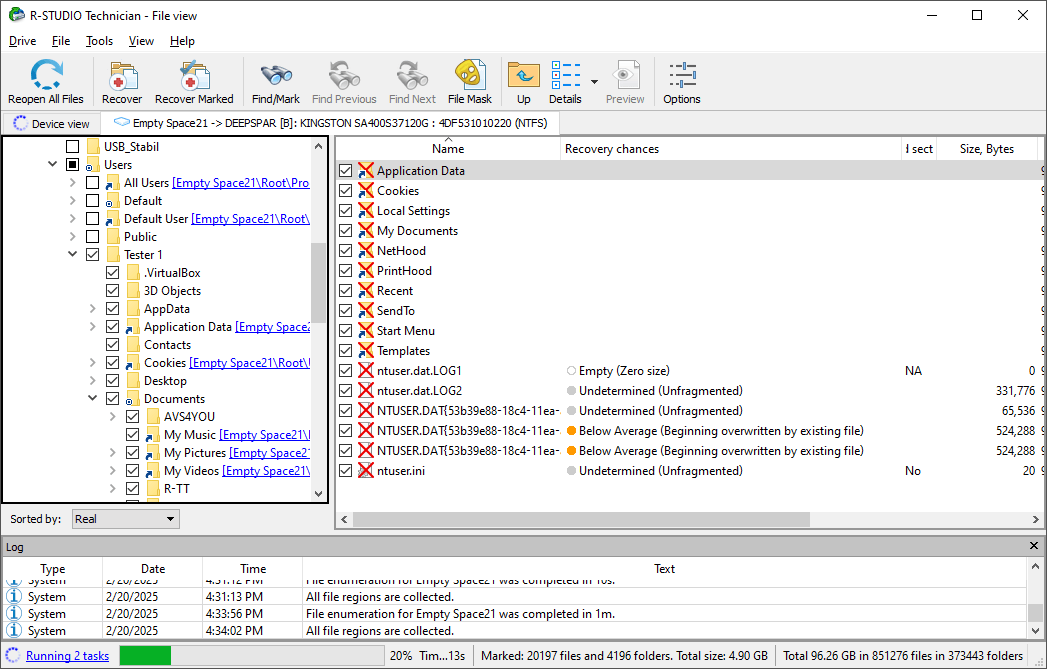Collapse the Users tree node
1047x669 pixels.
(53, 164)
